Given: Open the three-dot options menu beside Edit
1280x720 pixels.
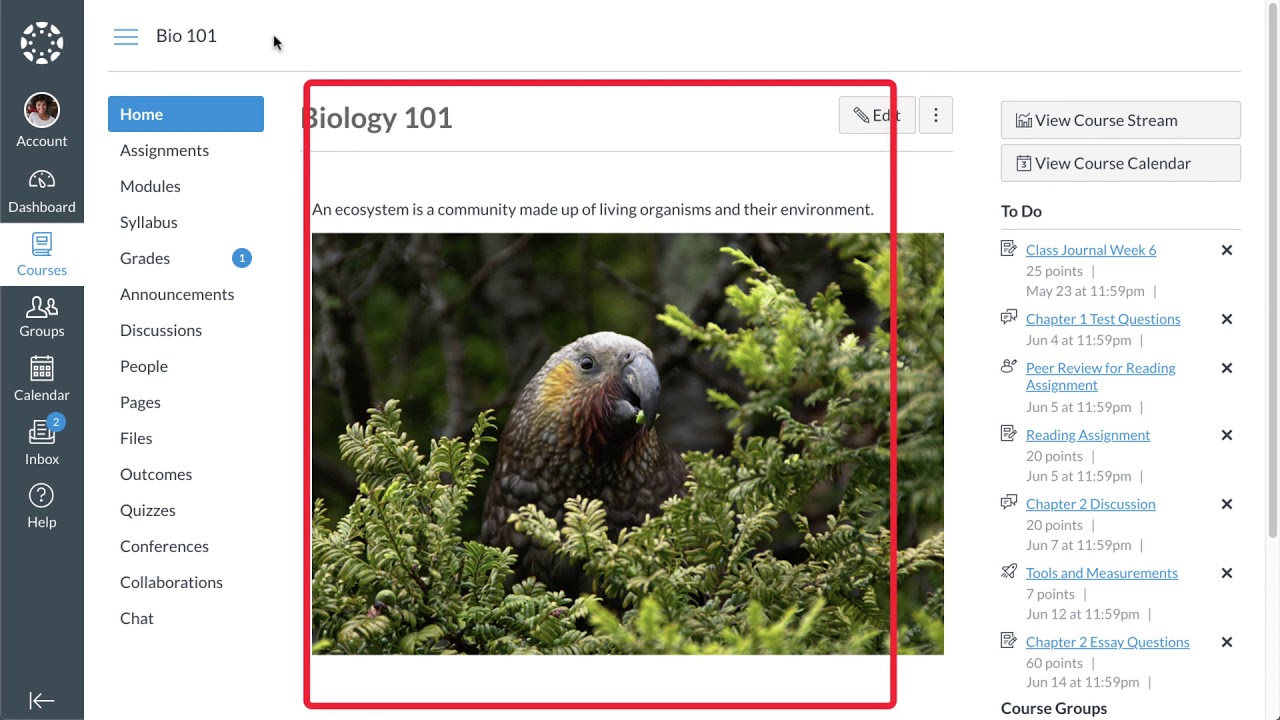Looking at the screenshot, I should click(936, 115).
